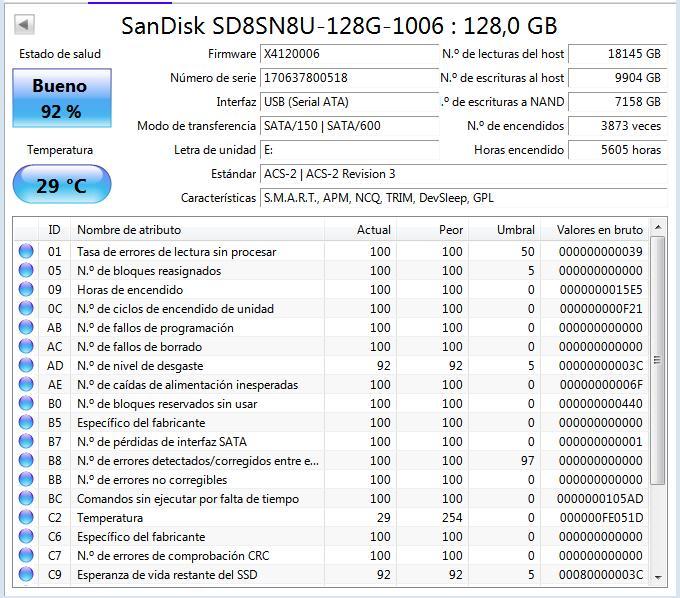The image size is (680, 598).
Task: Click the 29 °C temperature button
Action: click(x=62, y=185)
